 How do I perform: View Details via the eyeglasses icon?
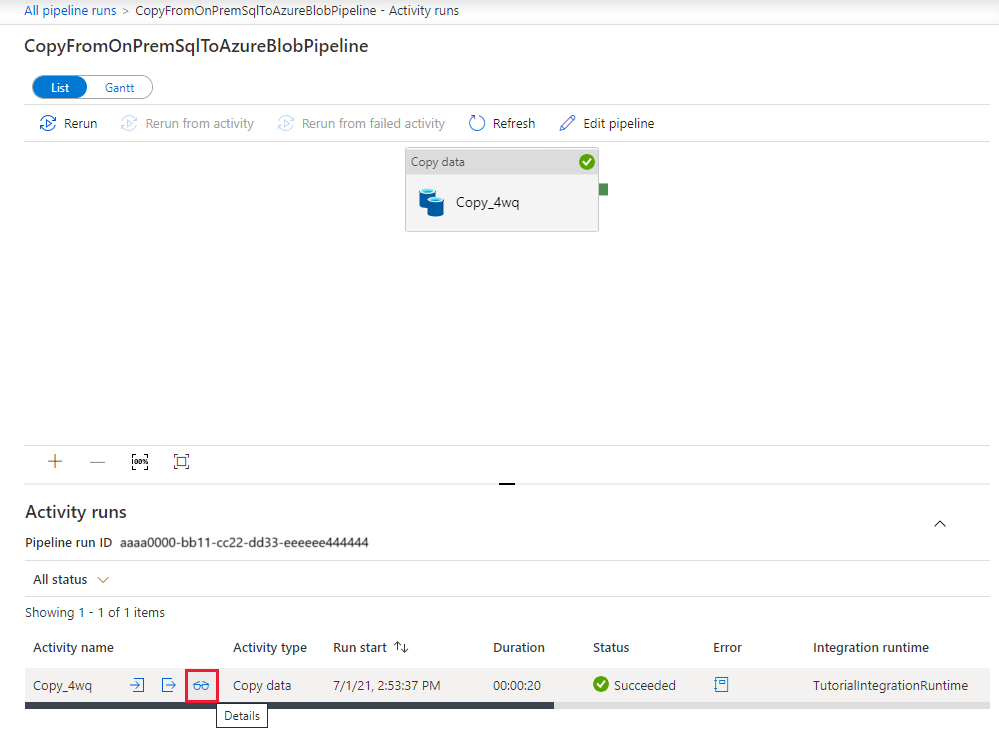(x=201, y=685)
